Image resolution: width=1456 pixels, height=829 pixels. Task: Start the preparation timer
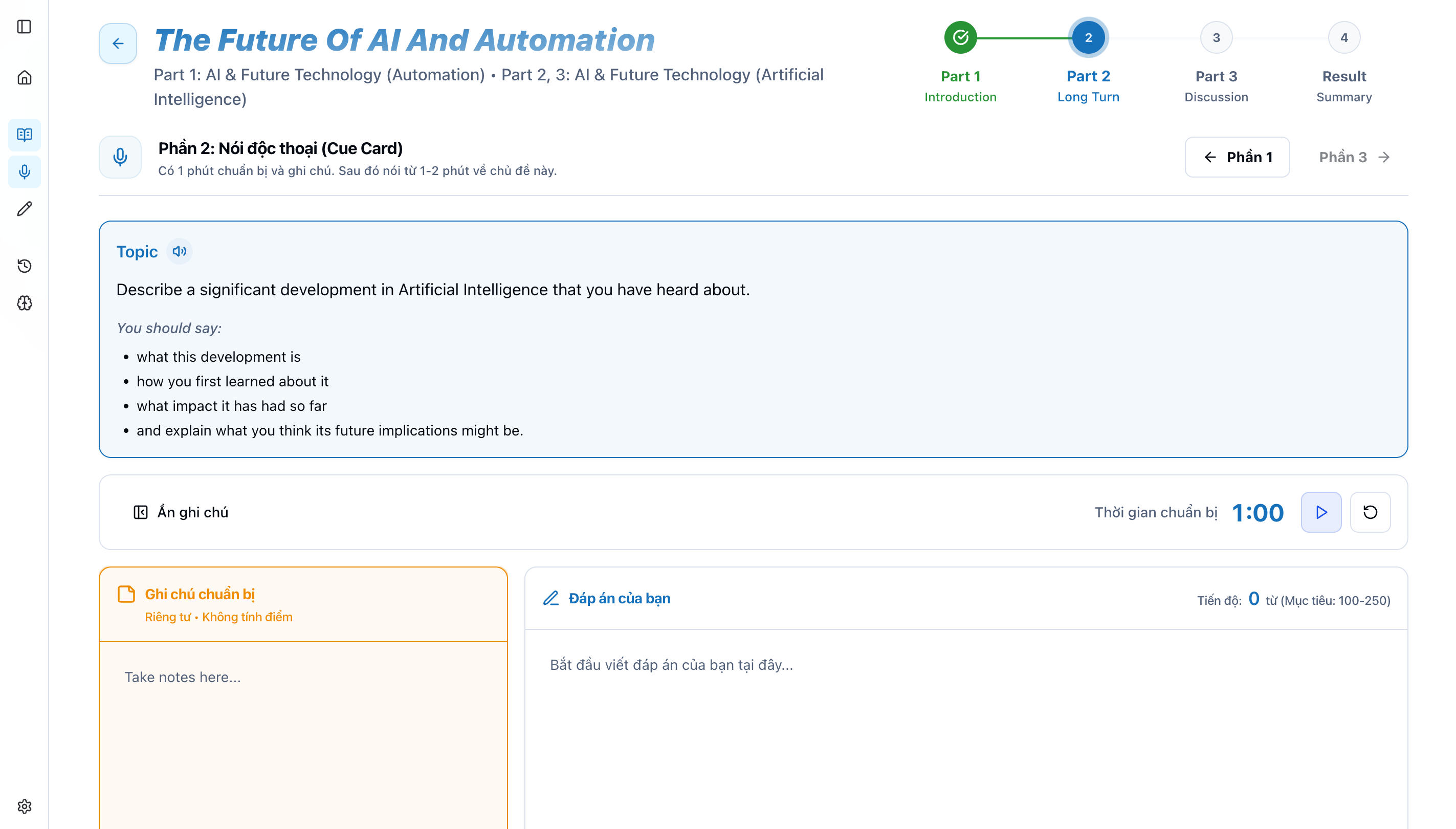point(1320,512)
